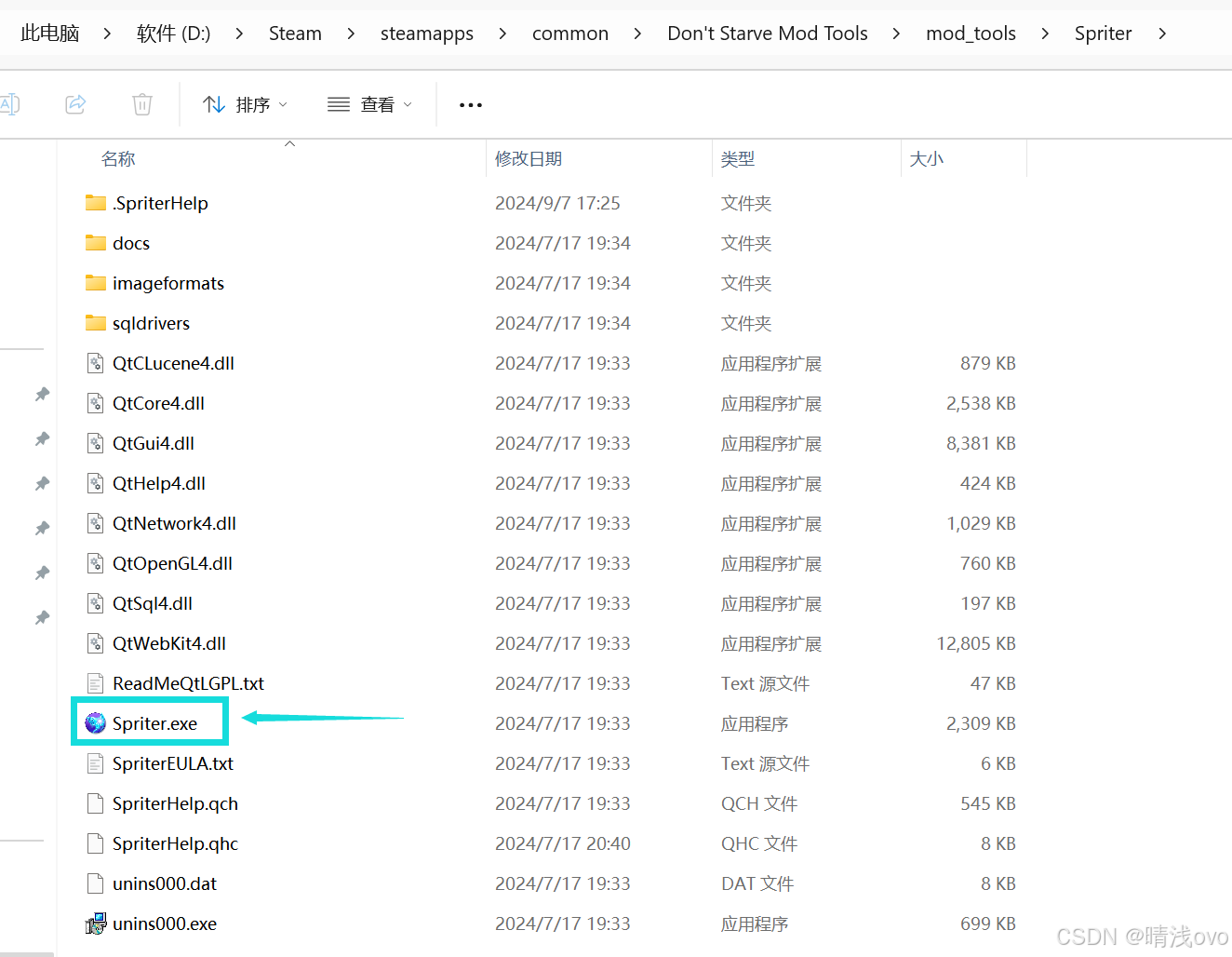This screenshot has width=1232, height=957.
Task: Click the DAT 文件 type cell
Action: pyautogui.click(x=757, y=883)
